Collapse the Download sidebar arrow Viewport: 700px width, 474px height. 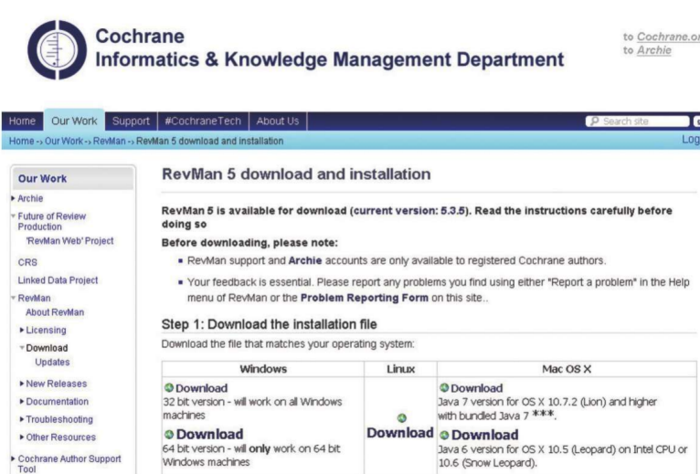coord(21,347)
